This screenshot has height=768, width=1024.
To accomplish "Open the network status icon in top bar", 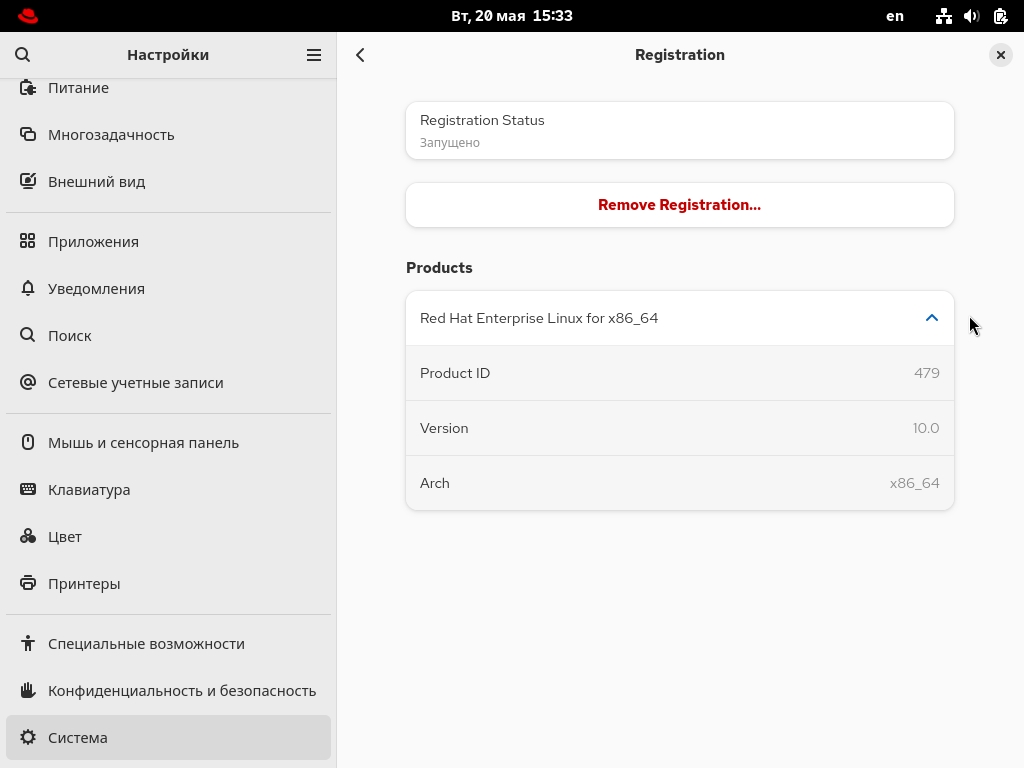I will (x=943, y=16).
